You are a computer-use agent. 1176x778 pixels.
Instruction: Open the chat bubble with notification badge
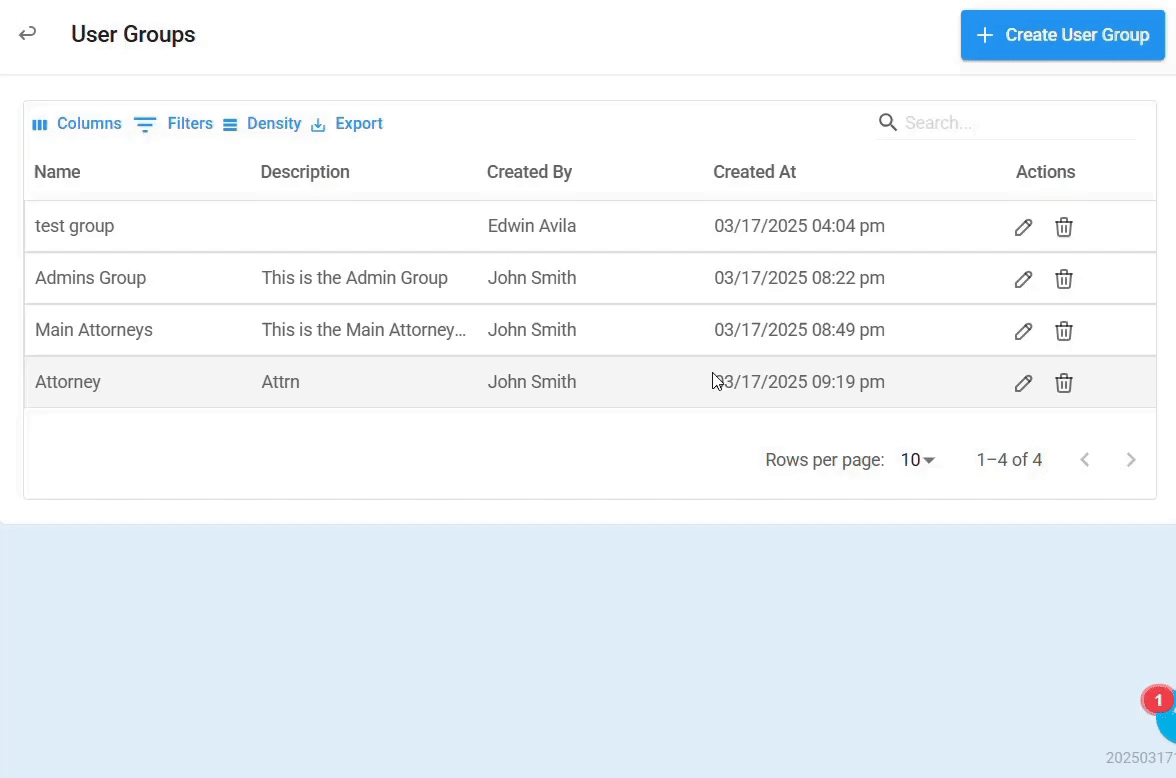pos(1163,715)
